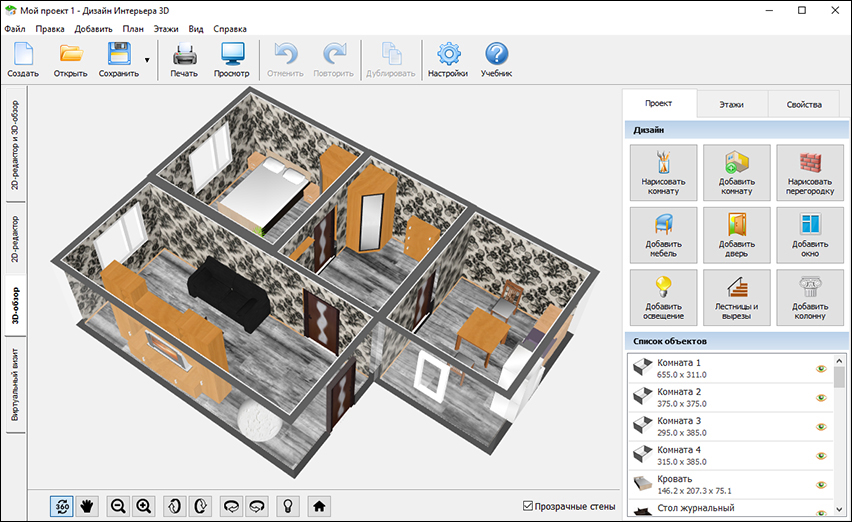Toggle the light bulb lighting icon

[287, 506]
